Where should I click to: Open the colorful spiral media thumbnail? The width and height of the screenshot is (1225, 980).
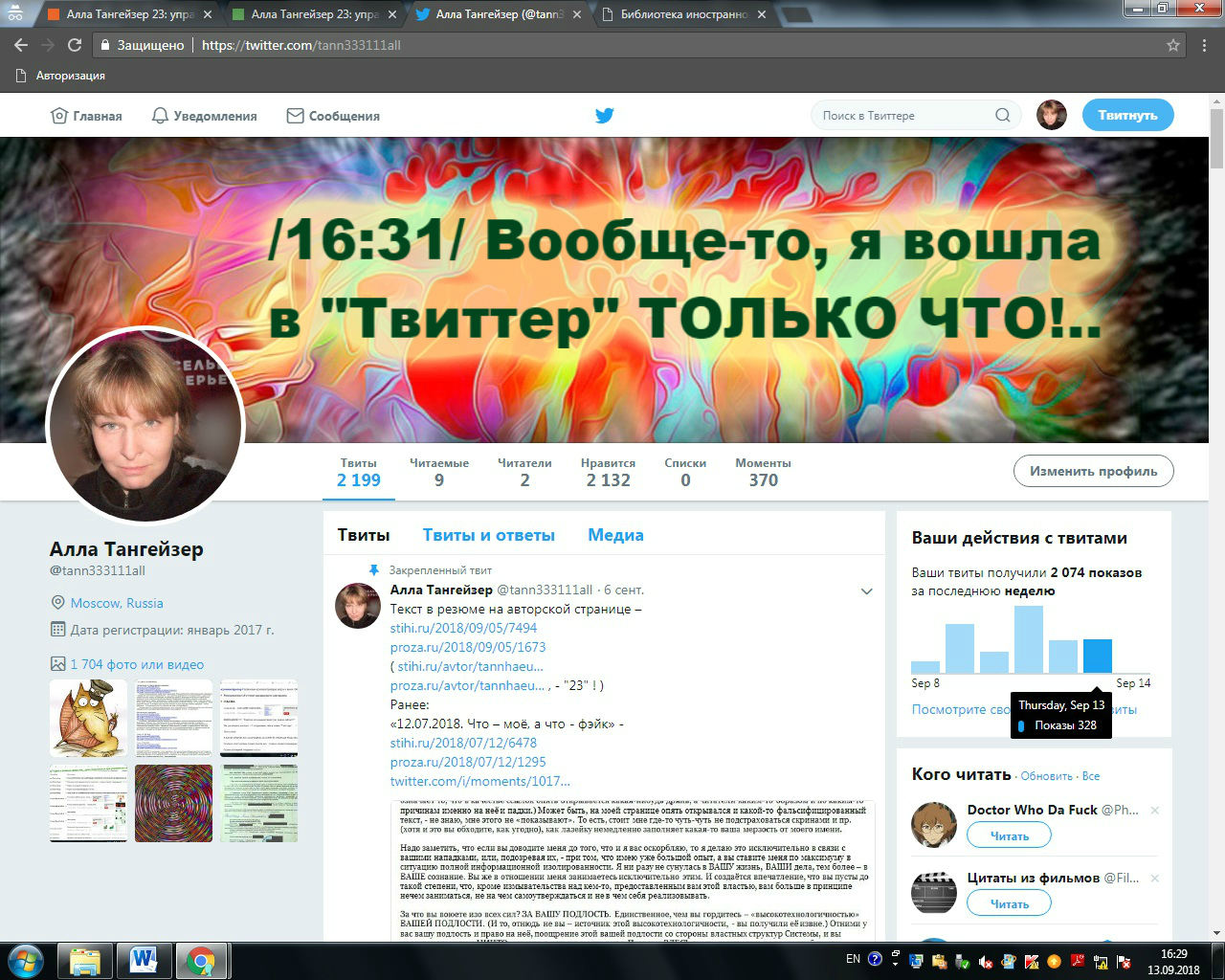173,803
